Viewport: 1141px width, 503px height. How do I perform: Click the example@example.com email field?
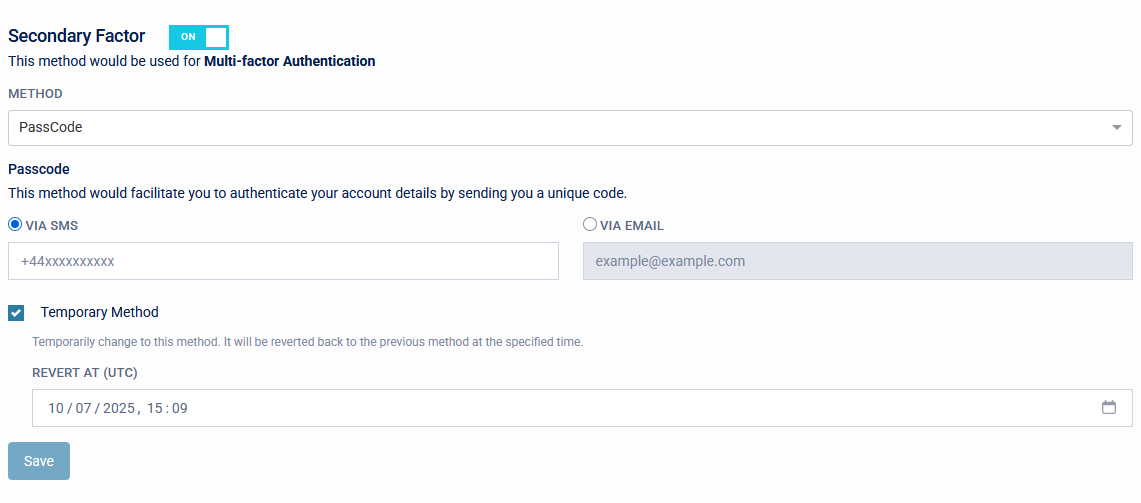click(857, 261)
